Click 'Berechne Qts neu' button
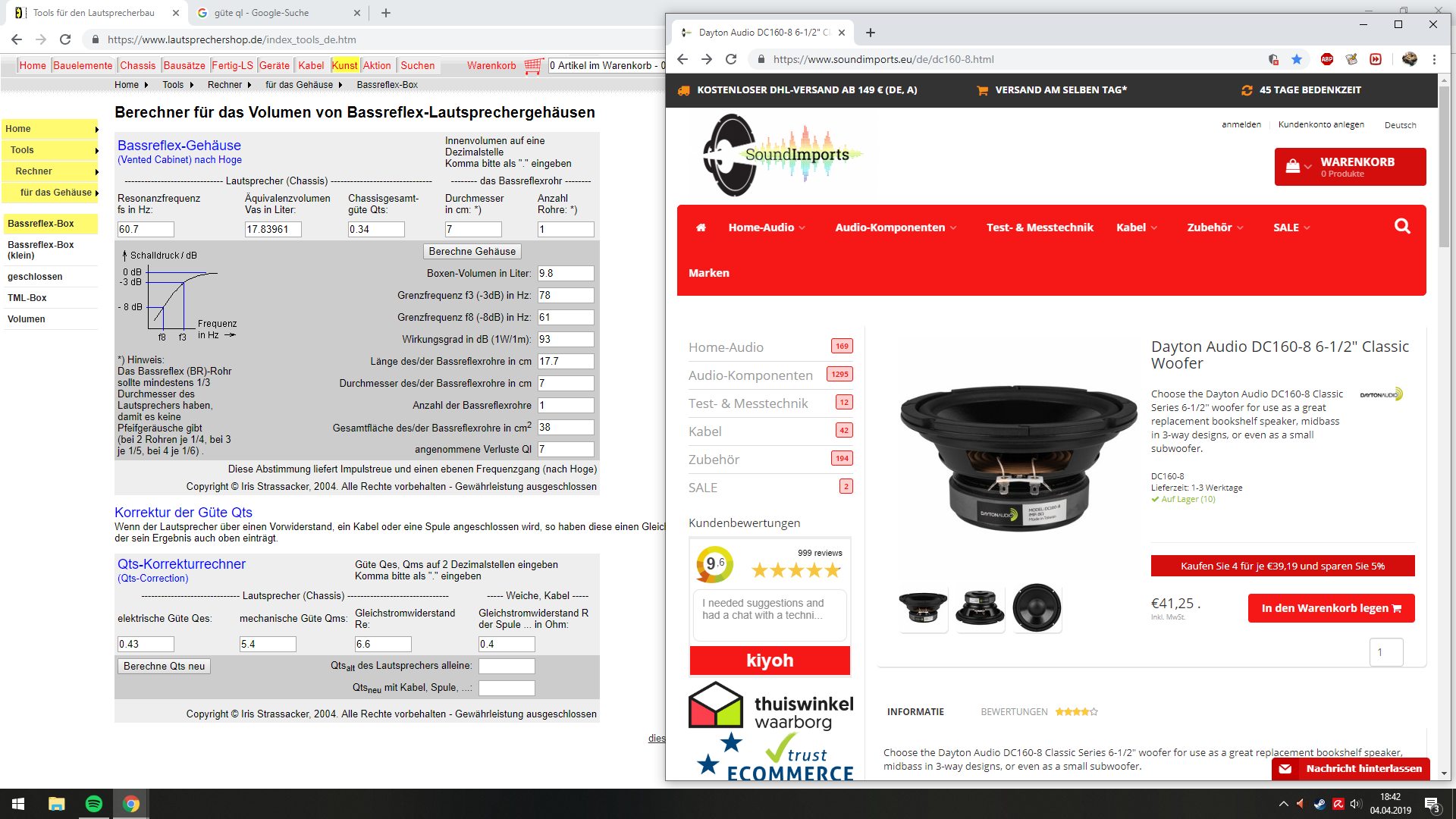Screen dimensions: 1456x819 click(x=165, y=666)
